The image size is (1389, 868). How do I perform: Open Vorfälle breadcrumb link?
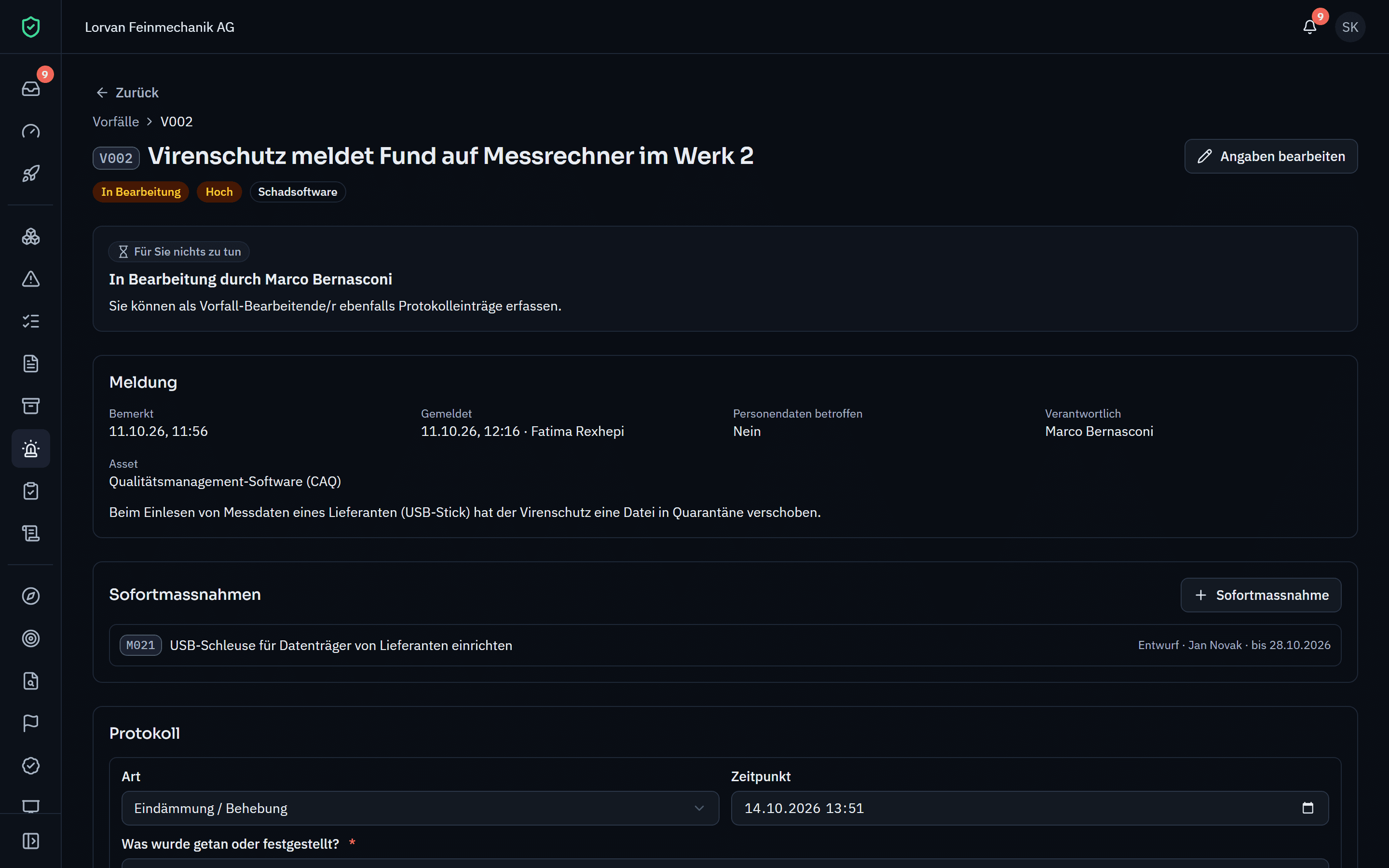116,122
